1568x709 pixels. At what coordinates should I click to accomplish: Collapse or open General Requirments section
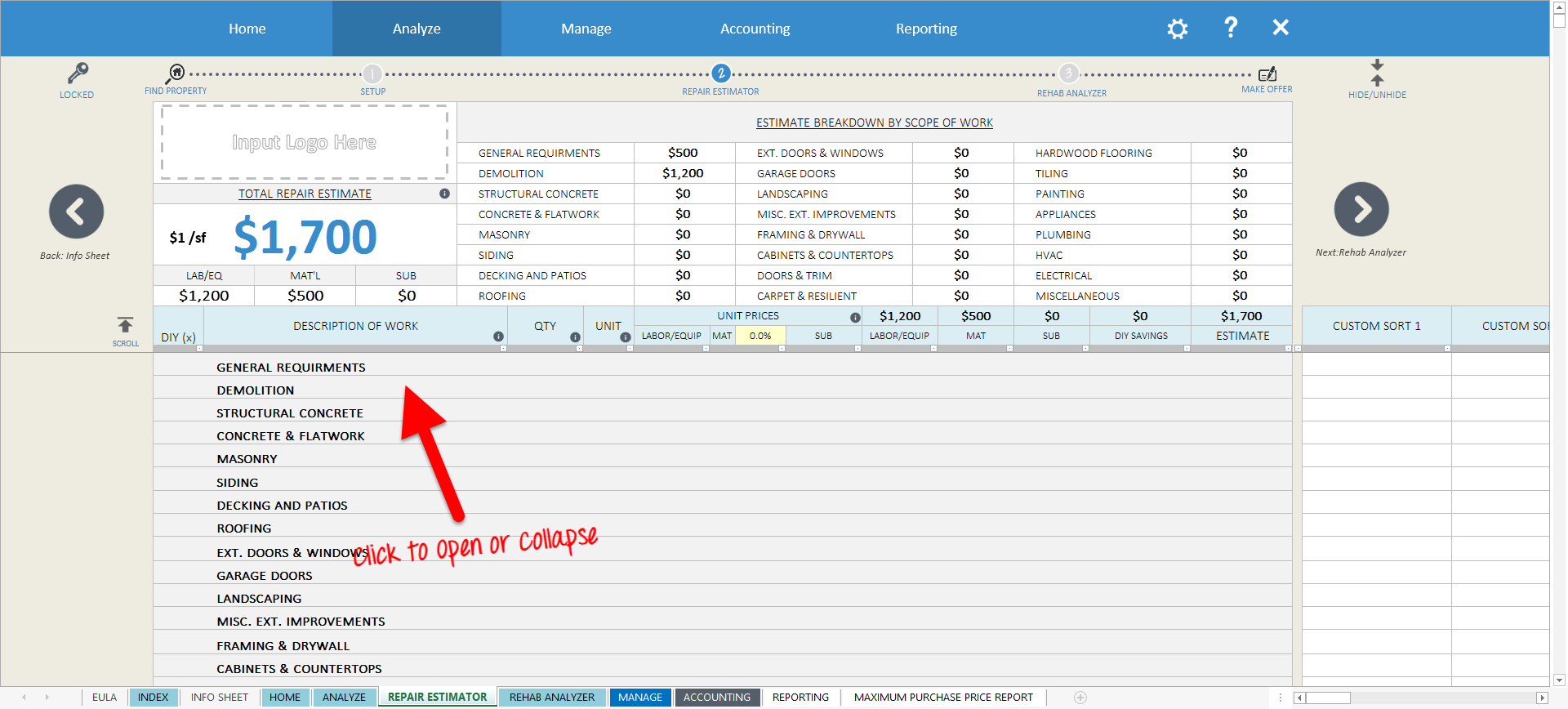pyautogui.click(x=291, y=368)
